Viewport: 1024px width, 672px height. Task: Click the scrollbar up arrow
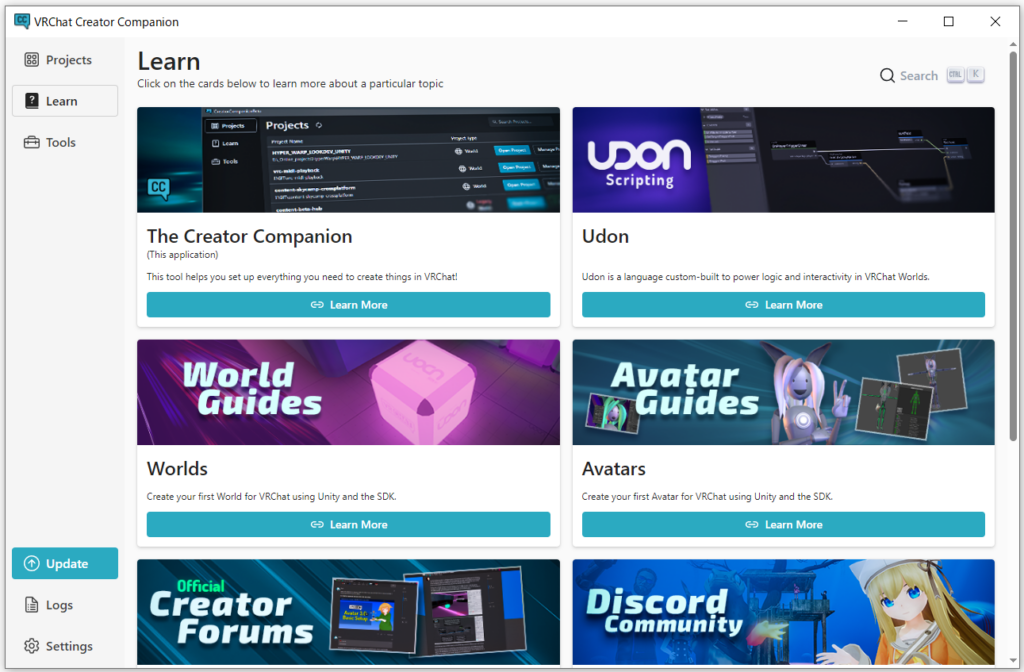1013,44
